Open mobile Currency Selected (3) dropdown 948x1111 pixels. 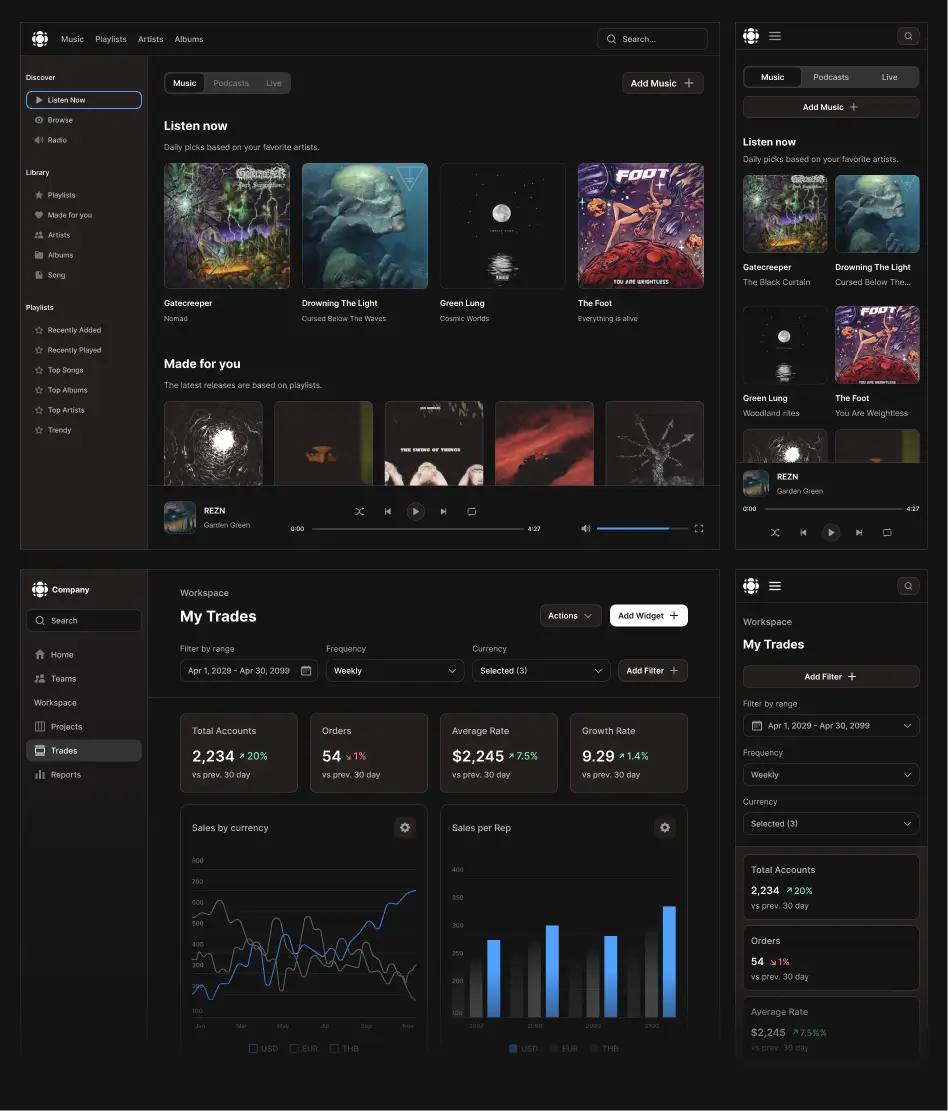(831, 823)
